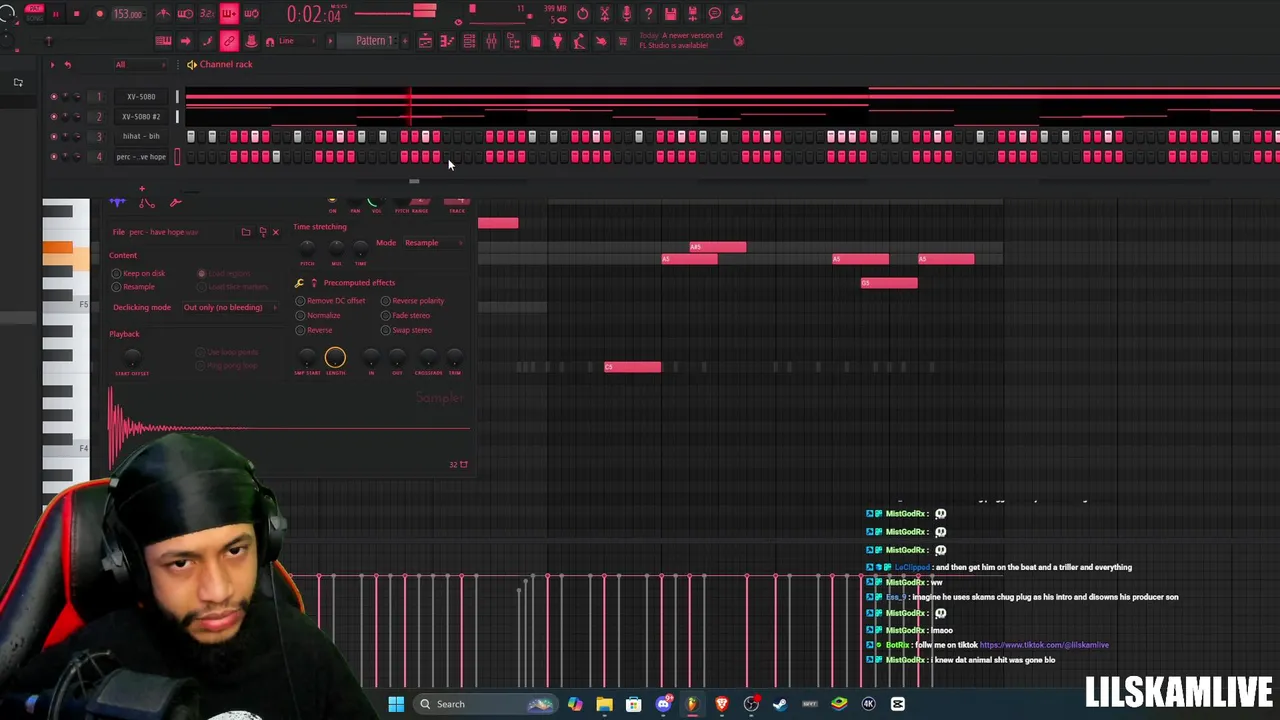Screen dimensions: 1280x720
Task: Toggle mute light for perc channel
Action: [x=54, y=157]
